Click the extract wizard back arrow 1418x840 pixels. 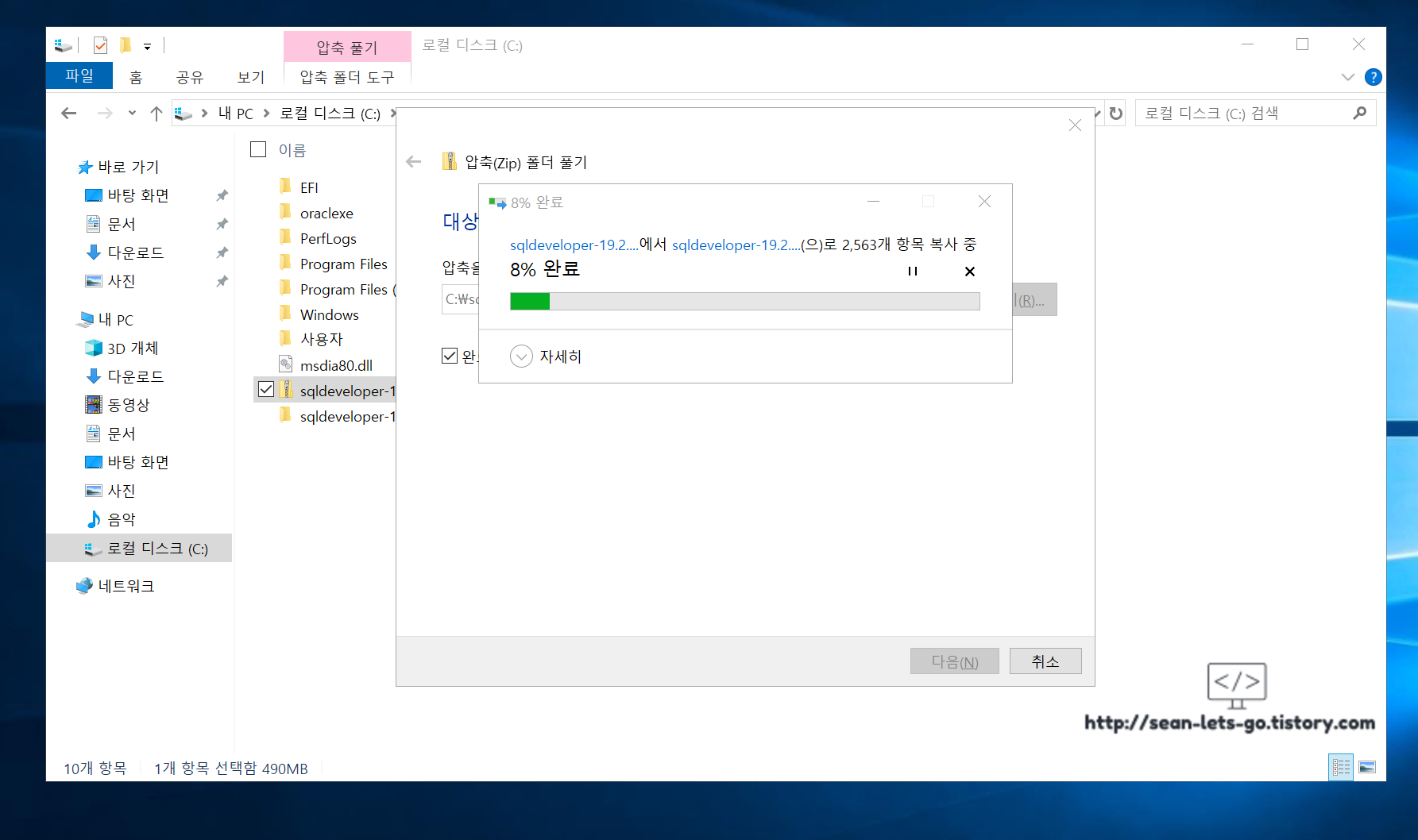tap(413, 162)
